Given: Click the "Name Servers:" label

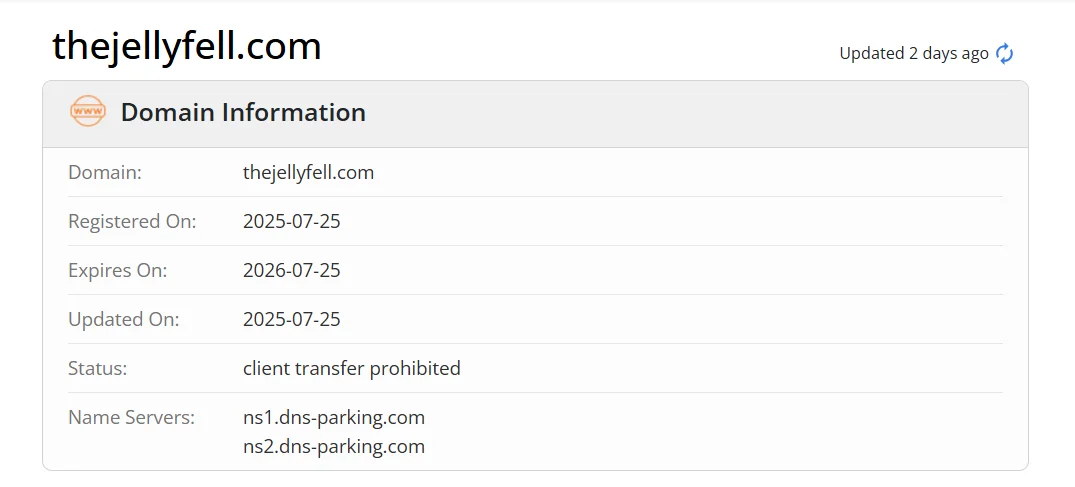Looking at the screenshot, I should [131, 417].
